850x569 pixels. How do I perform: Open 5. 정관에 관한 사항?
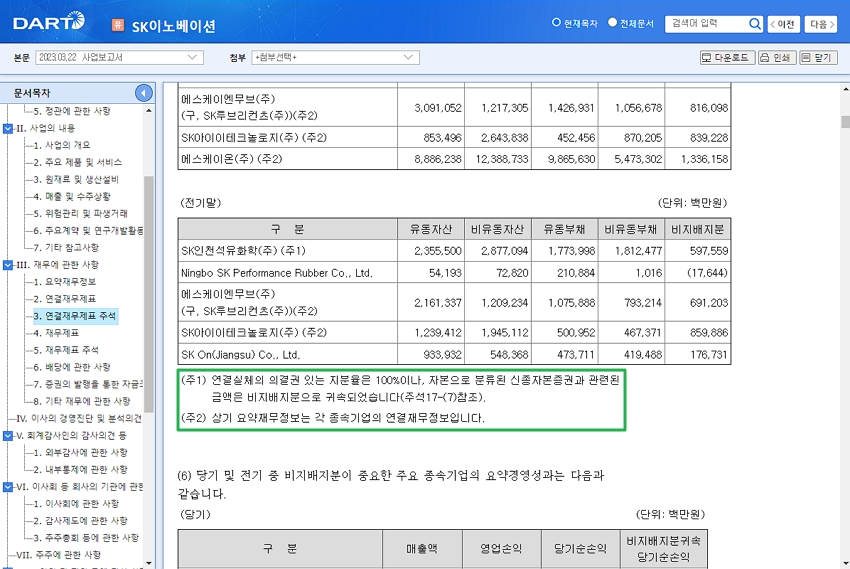72,111
